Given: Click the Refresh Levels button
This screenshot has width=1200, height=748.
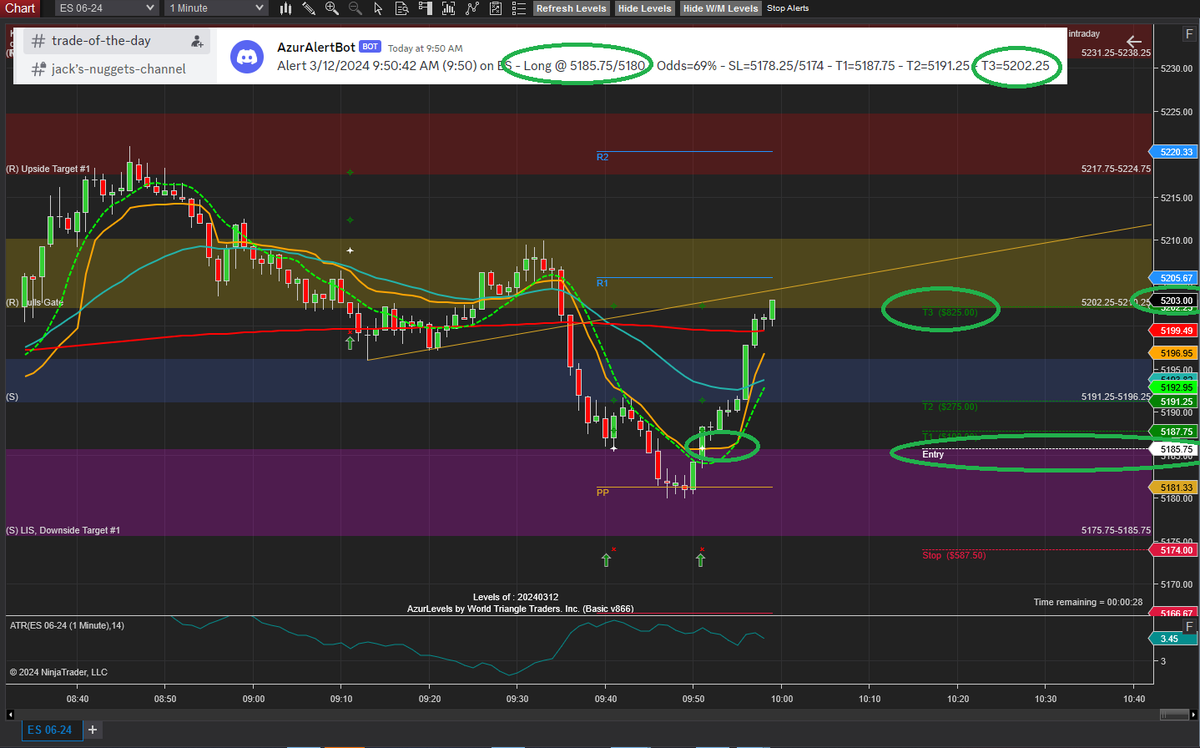Looking at the screenshot, I should [571, 8].
